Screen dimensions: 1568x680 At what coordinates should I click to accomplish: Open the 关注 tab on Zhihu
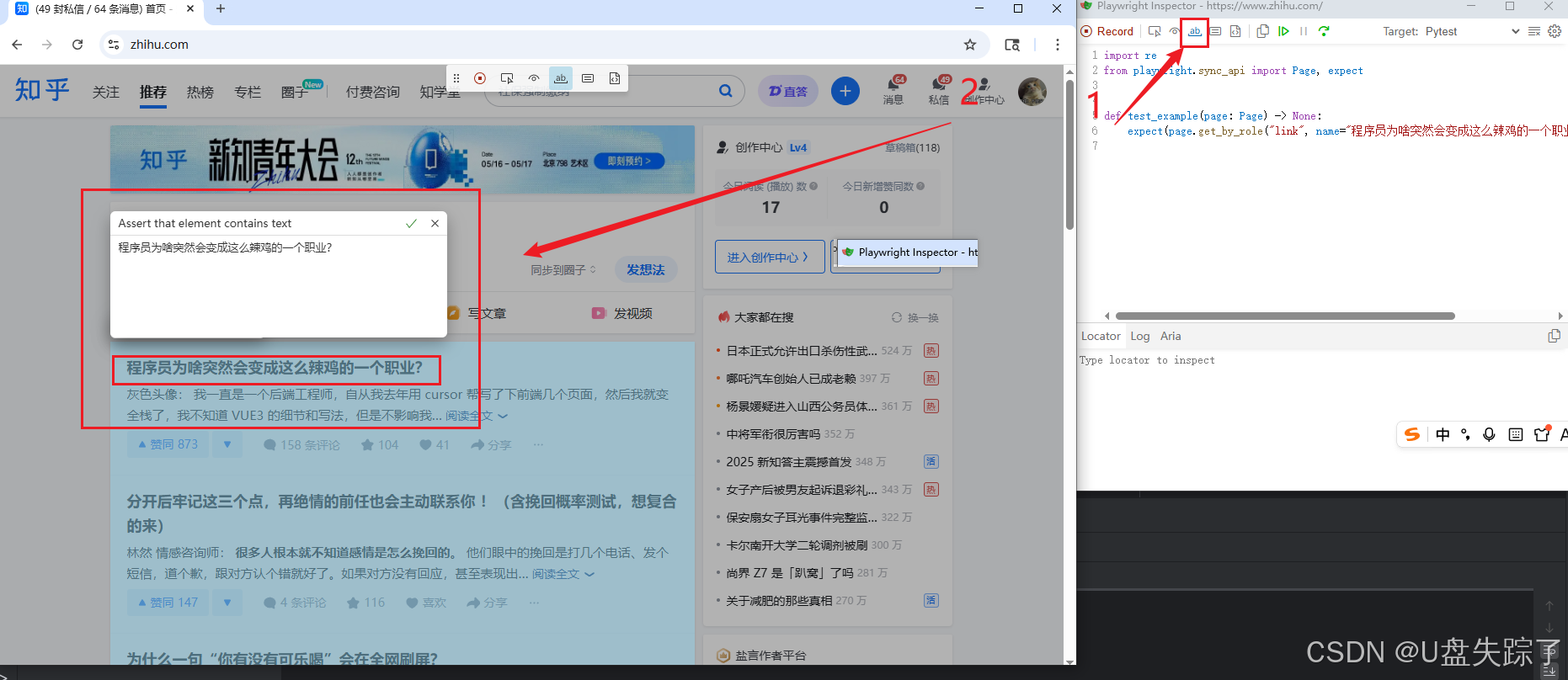coord(106,92)
